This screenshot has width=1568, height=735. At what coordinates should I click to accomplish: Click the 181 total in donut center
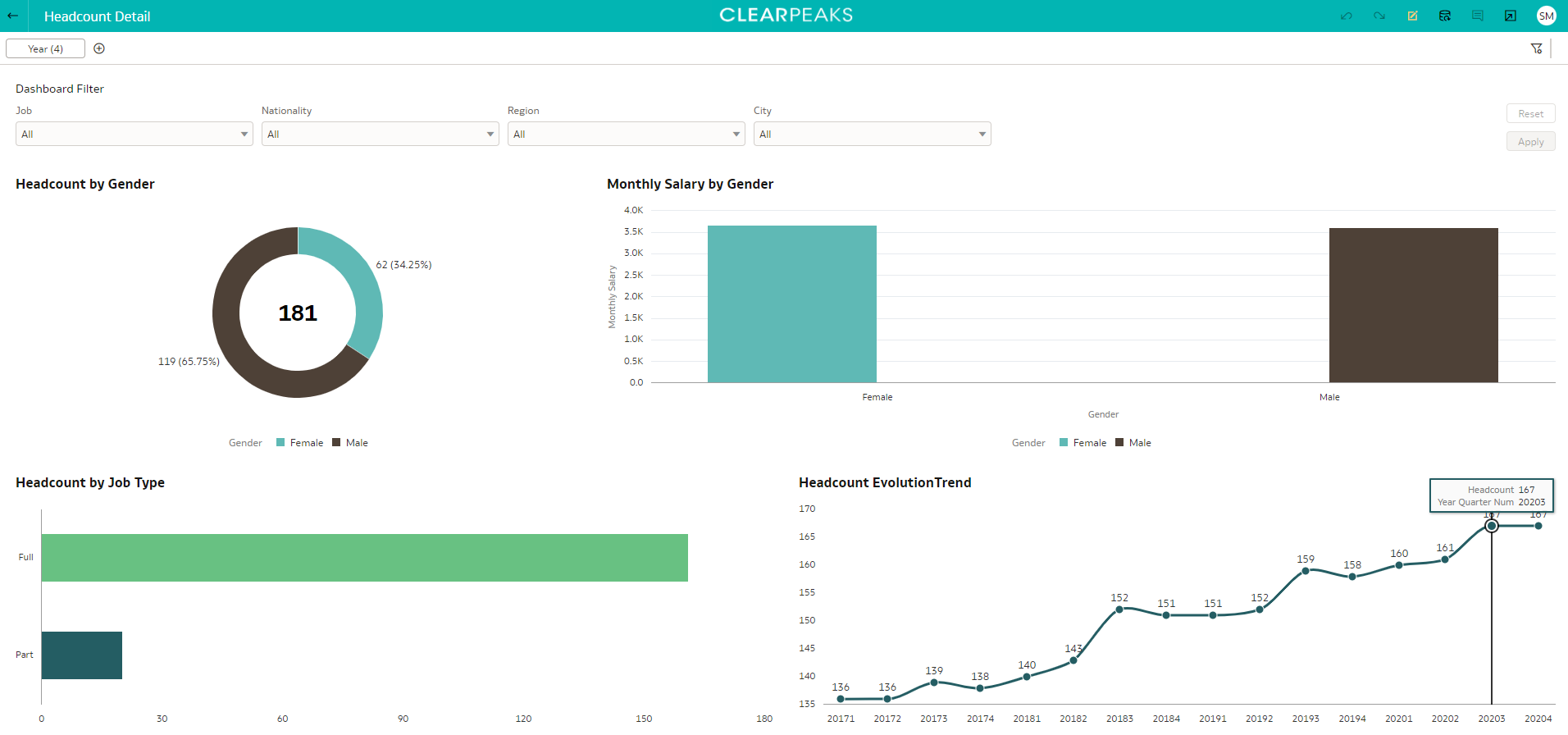(x=298, y=313)
